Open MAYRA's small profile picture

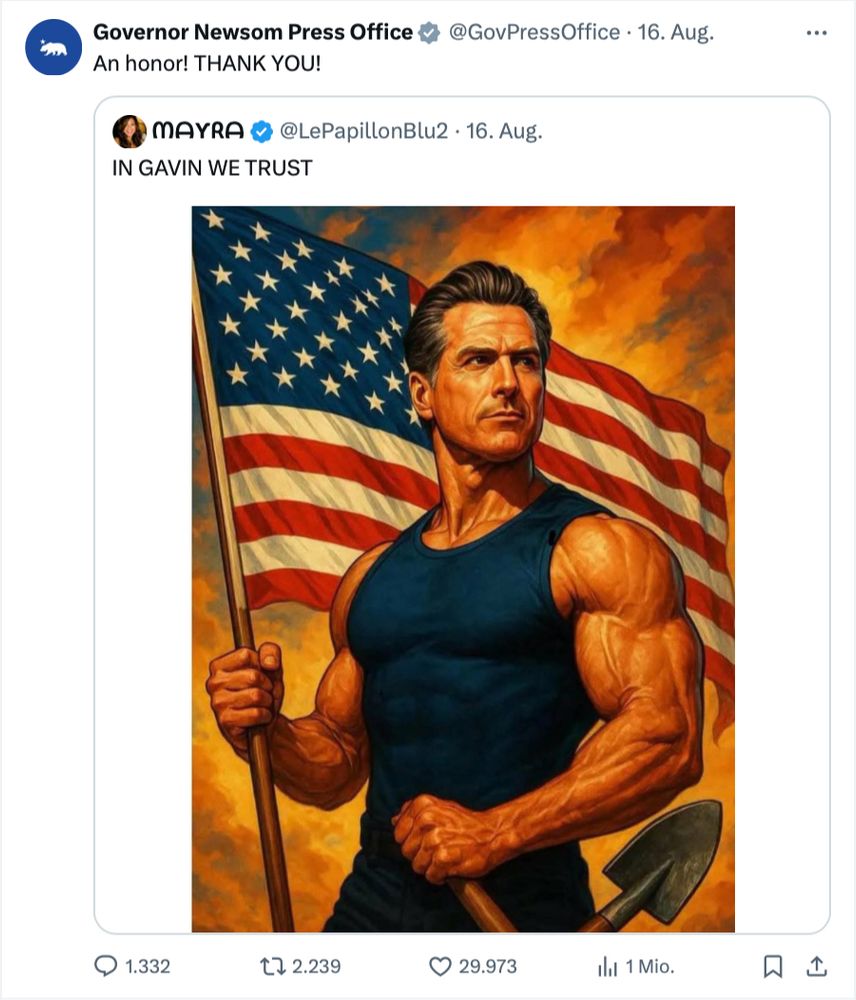point(129,131)
